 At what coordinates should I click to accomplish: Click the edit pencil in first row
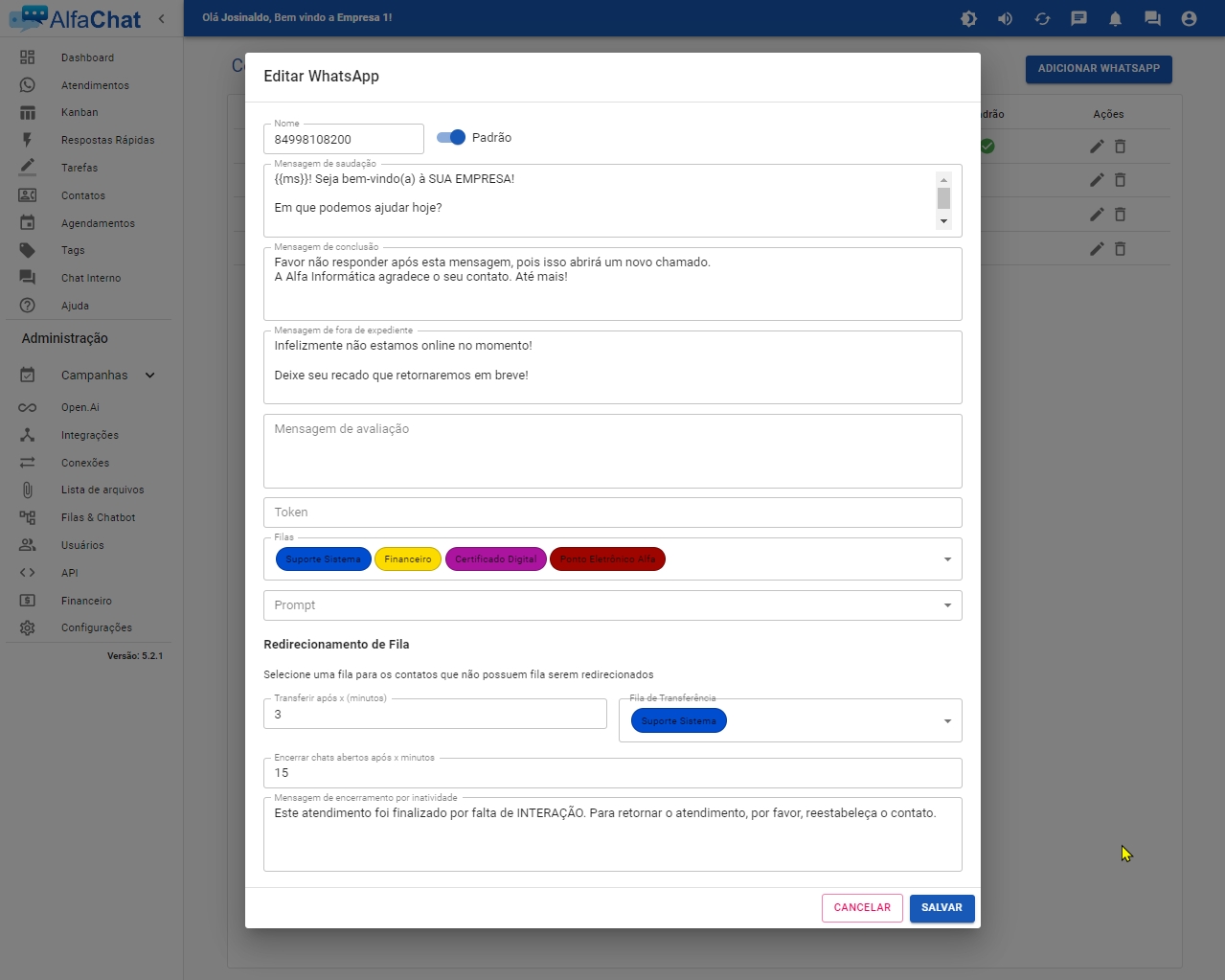click(1097, 146)
